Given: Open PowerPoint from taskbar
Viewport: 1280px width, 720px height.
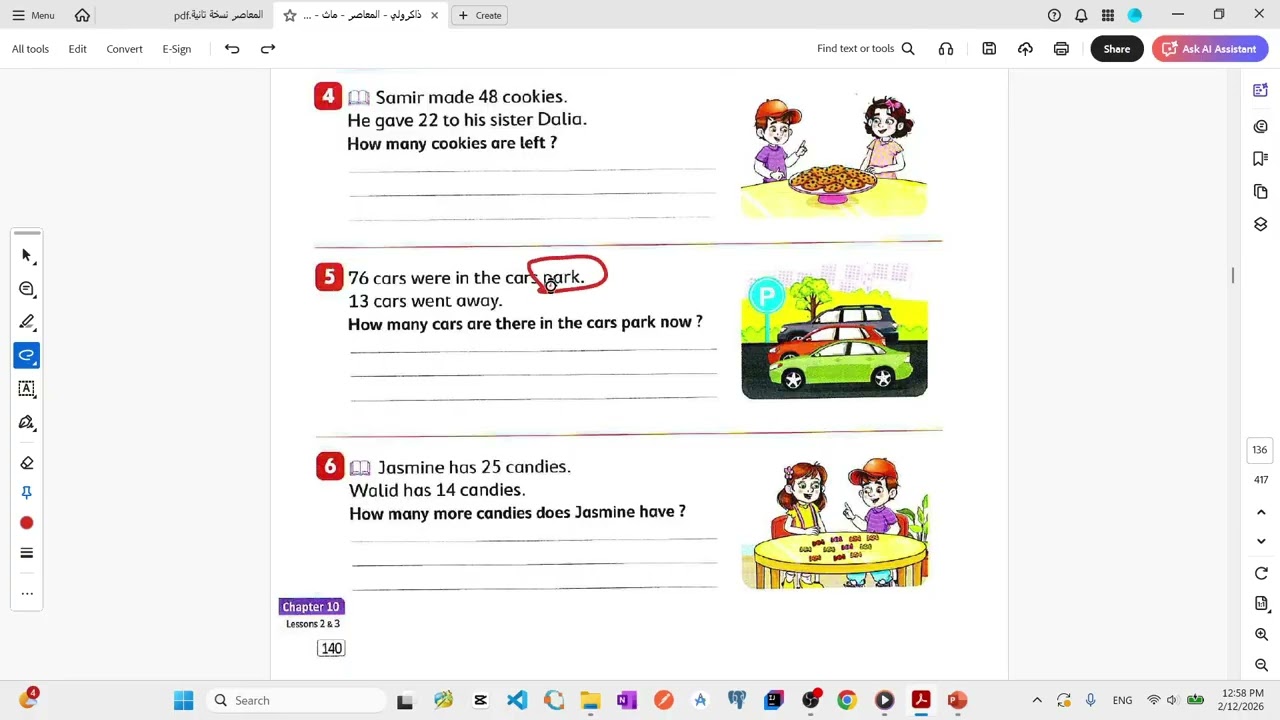Looking at the screenshot, I should pyautogui.click(x=957, y=700).
